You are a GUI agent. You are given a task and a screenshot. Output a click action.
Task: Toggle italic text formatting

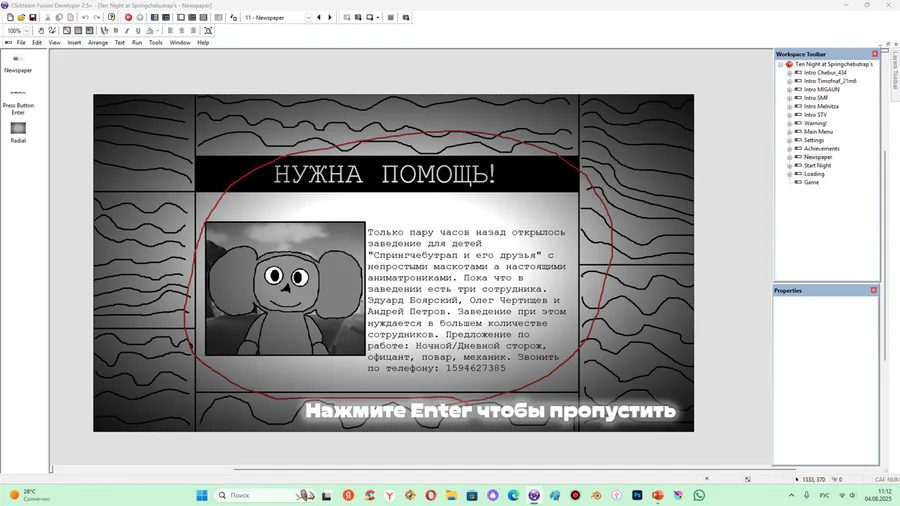coord(127,30)
